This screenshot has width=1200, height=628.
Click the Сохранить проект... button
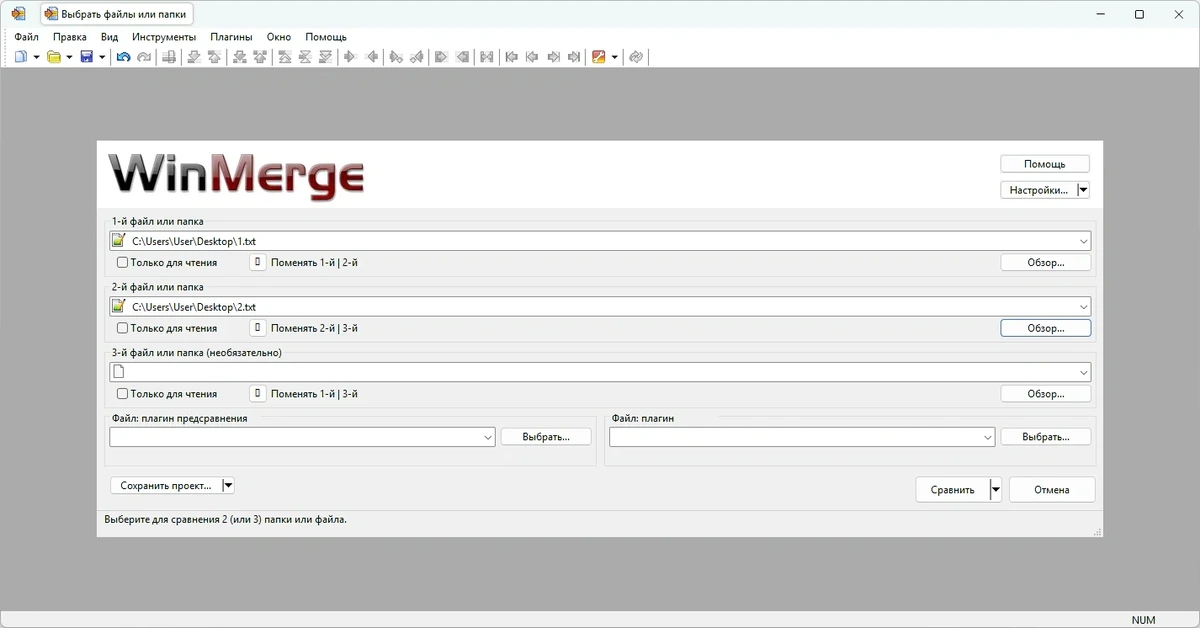[x=165, y=485]
